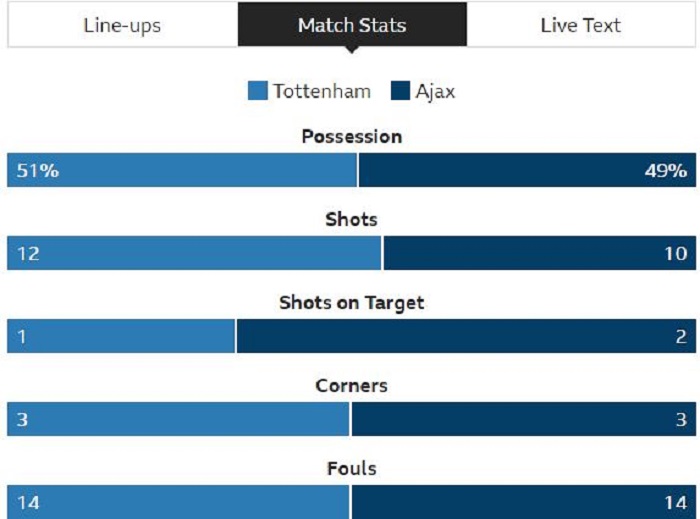Click the Corners heading
Image resolution: width=700 pixels, height=519 pixels.
click(351, 385)
